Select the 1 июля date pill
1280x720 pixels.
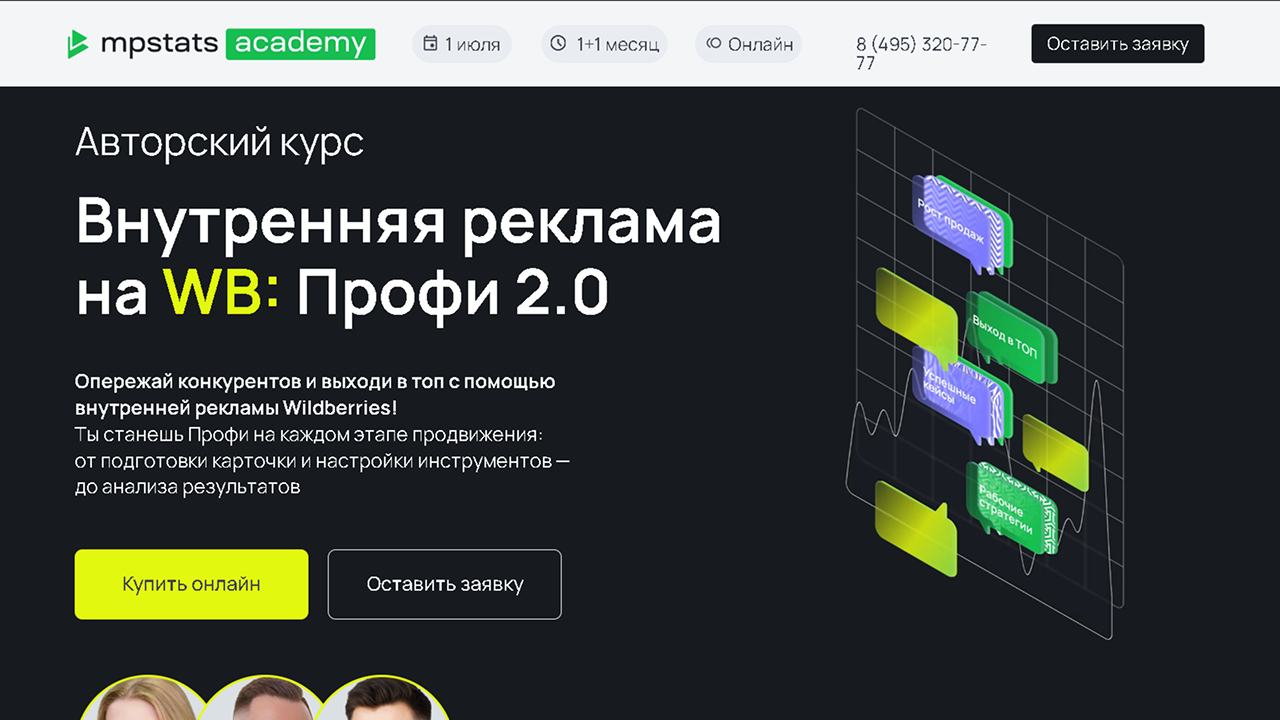[462, 44]
